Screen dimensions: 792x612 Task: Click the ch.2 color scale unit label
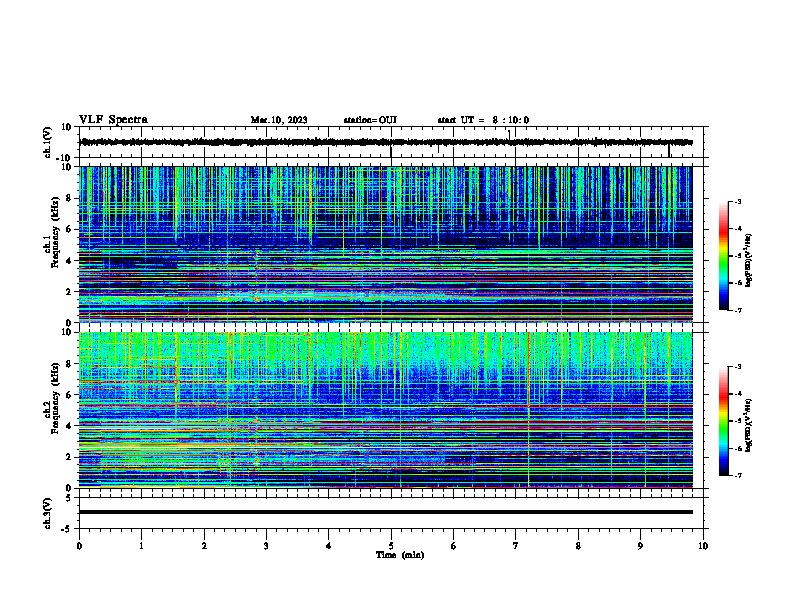point(748,425)
